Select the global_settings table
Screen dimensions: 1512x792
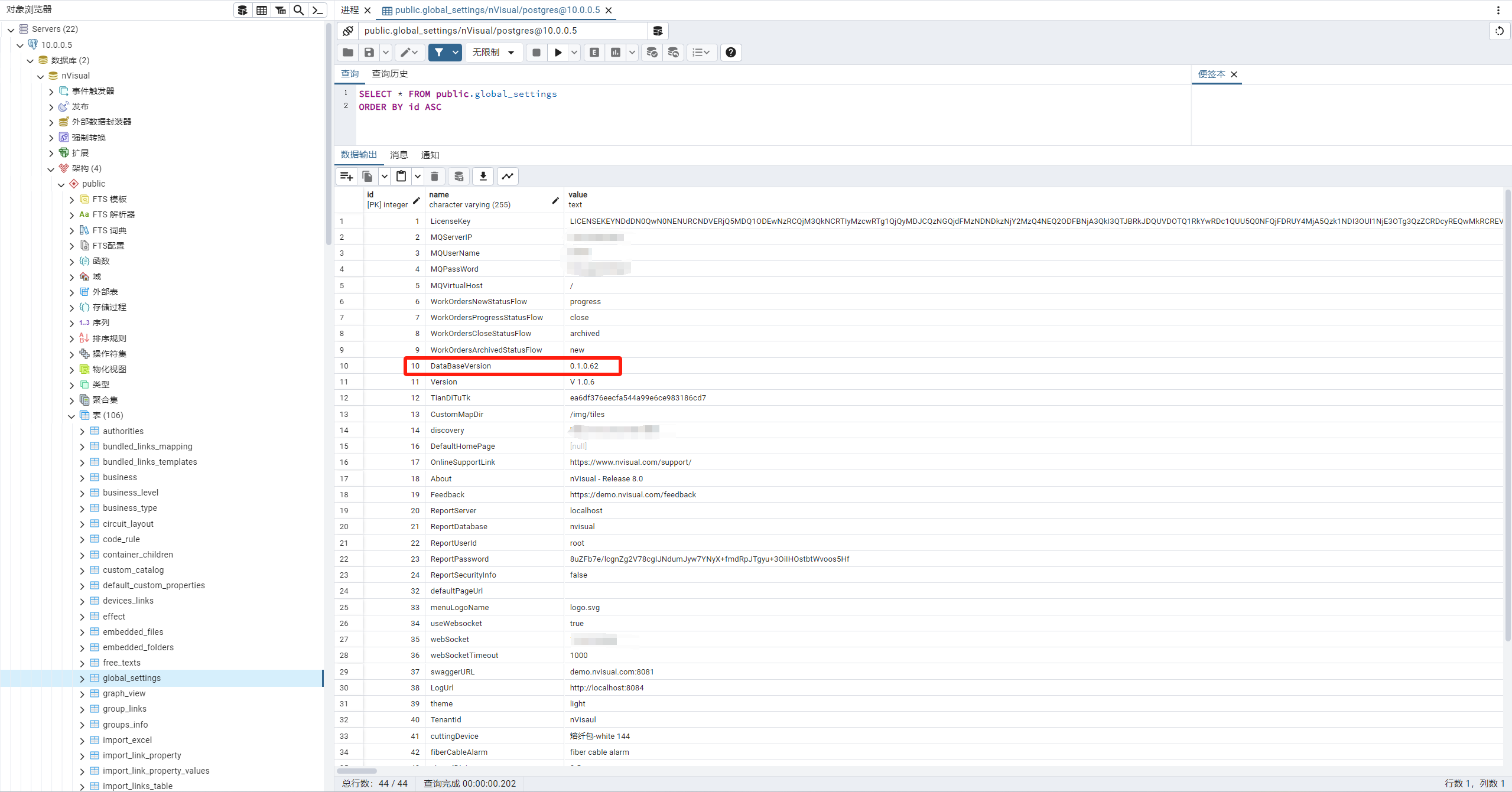[x=131, y=678]
